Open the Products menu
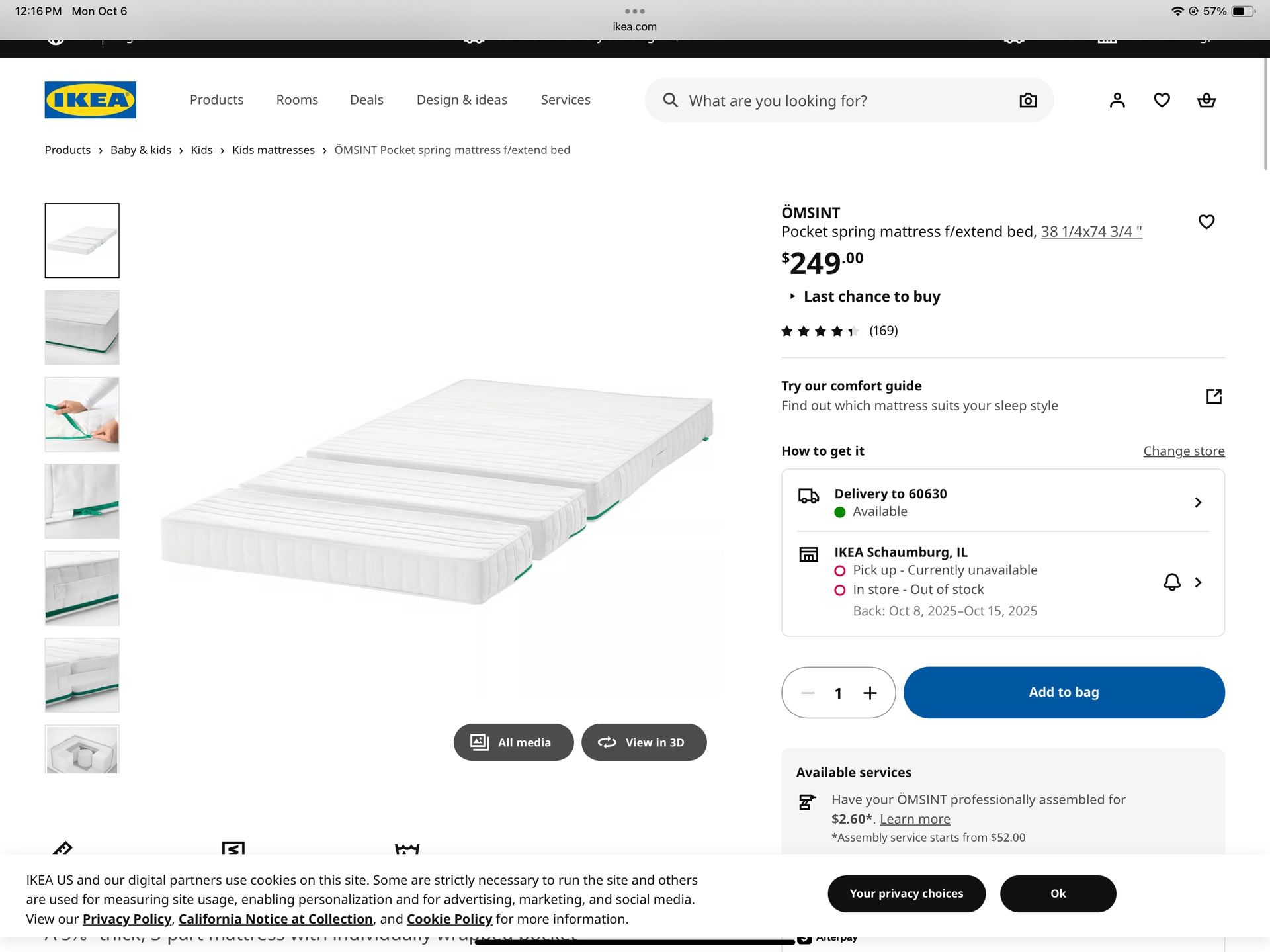 [x=216, y=100]
